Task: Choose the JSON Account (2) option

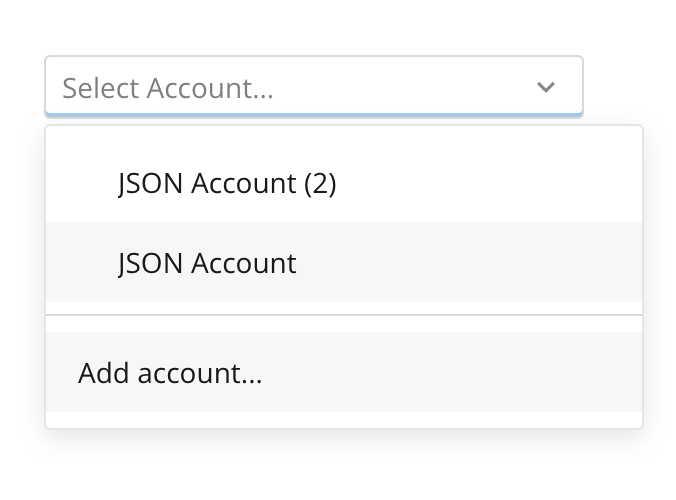Action: (227, 183)
